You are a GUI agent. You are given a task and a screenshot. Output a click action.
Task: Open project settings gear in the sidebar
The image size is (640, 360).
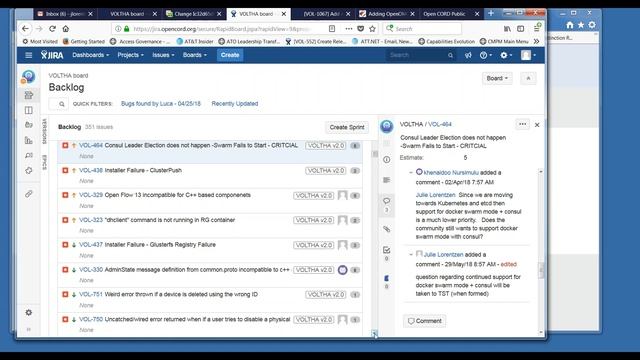pos(29,313)
